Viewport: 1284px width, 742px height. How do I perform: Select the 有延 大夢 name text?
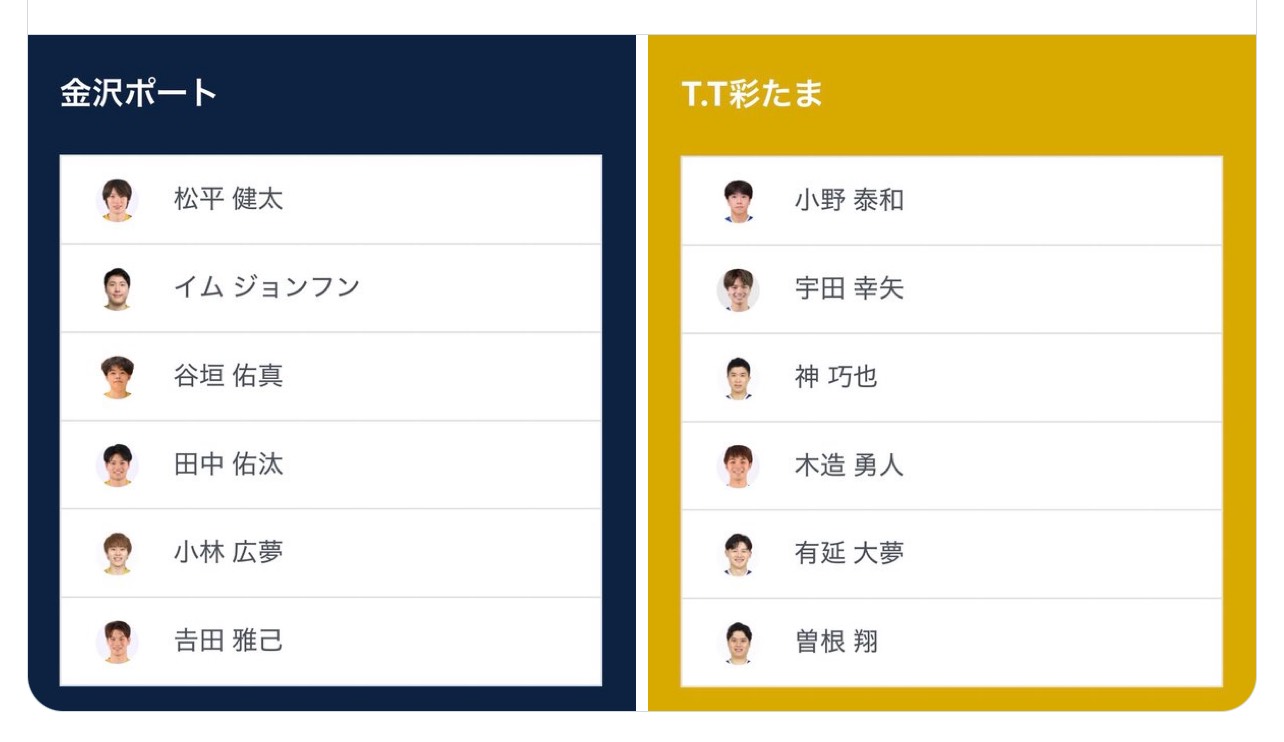pos(849,554)
